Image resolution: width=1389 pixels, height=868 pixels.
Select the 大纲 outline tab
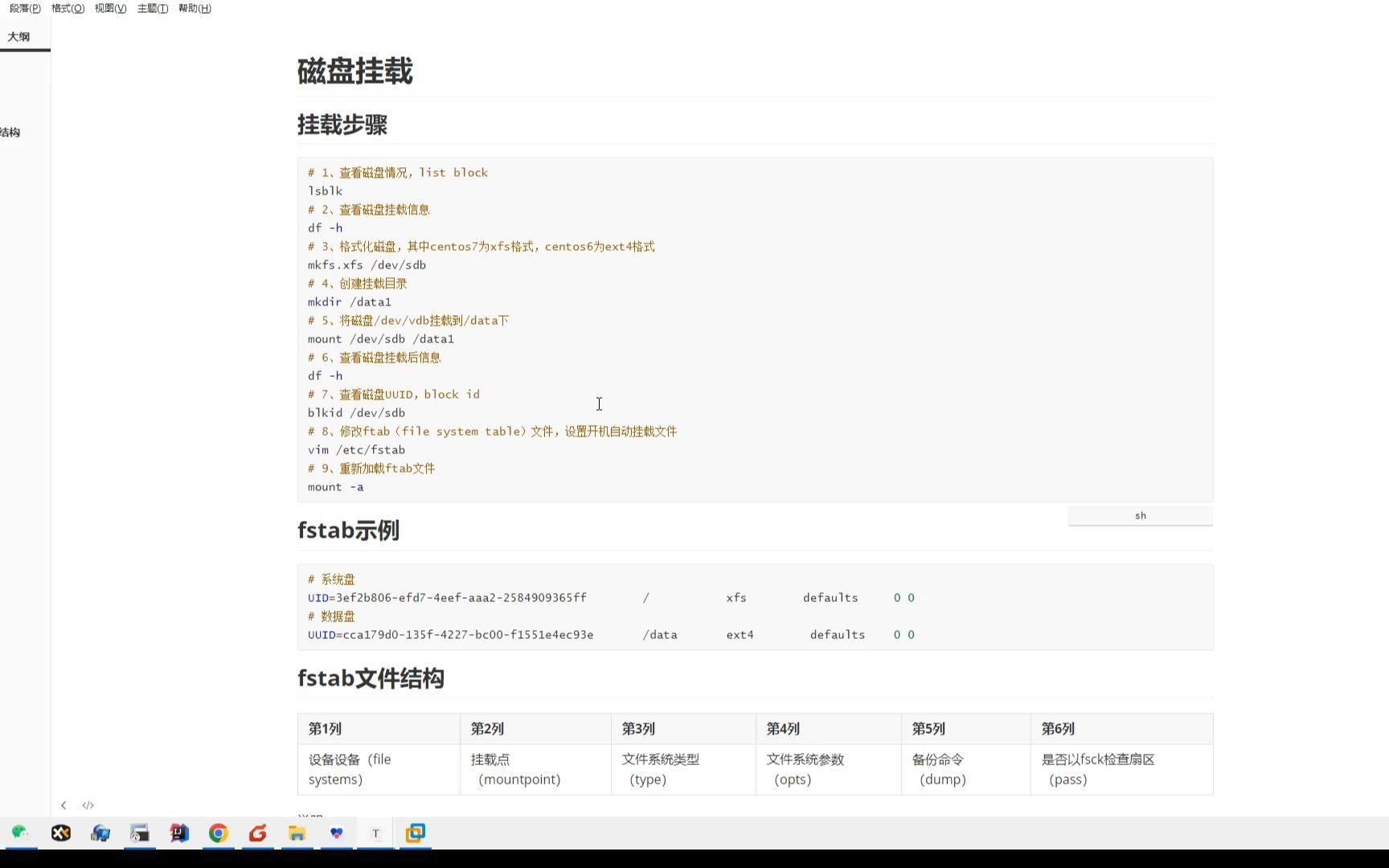point(18,37)
